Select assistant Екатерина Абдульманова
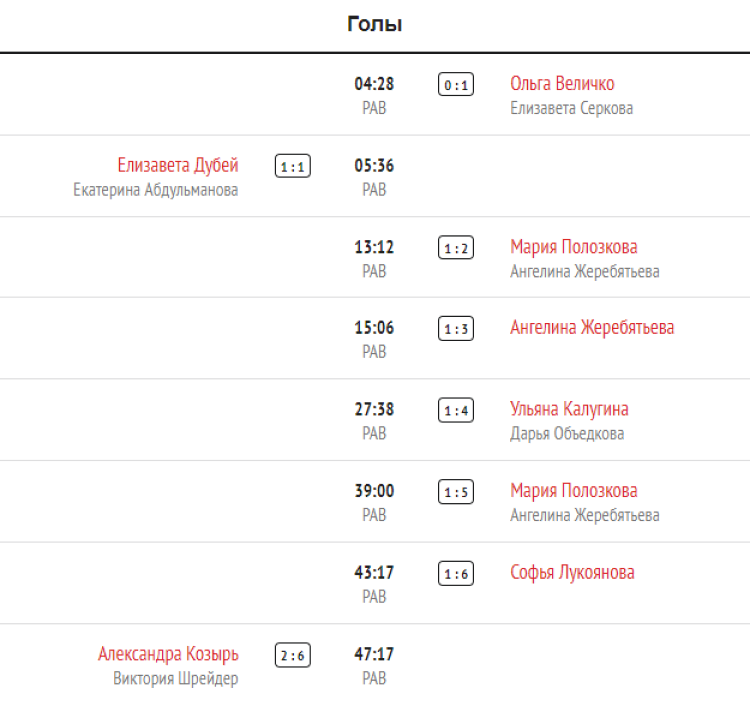Screen dimensions: 750x706 point(156,190)
